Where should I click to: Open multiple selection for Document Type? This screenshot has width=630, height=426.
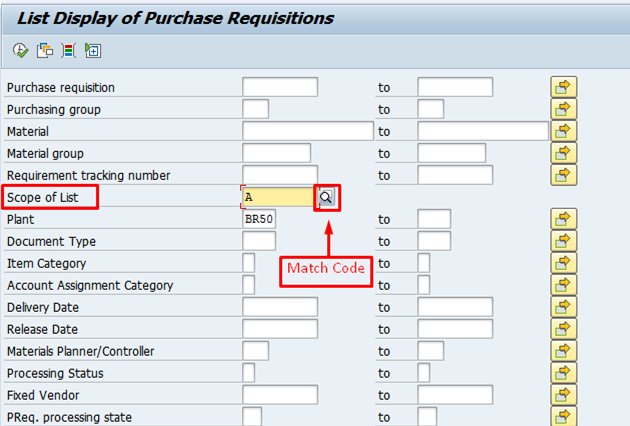pyautogui.click(x=564, y=241)
